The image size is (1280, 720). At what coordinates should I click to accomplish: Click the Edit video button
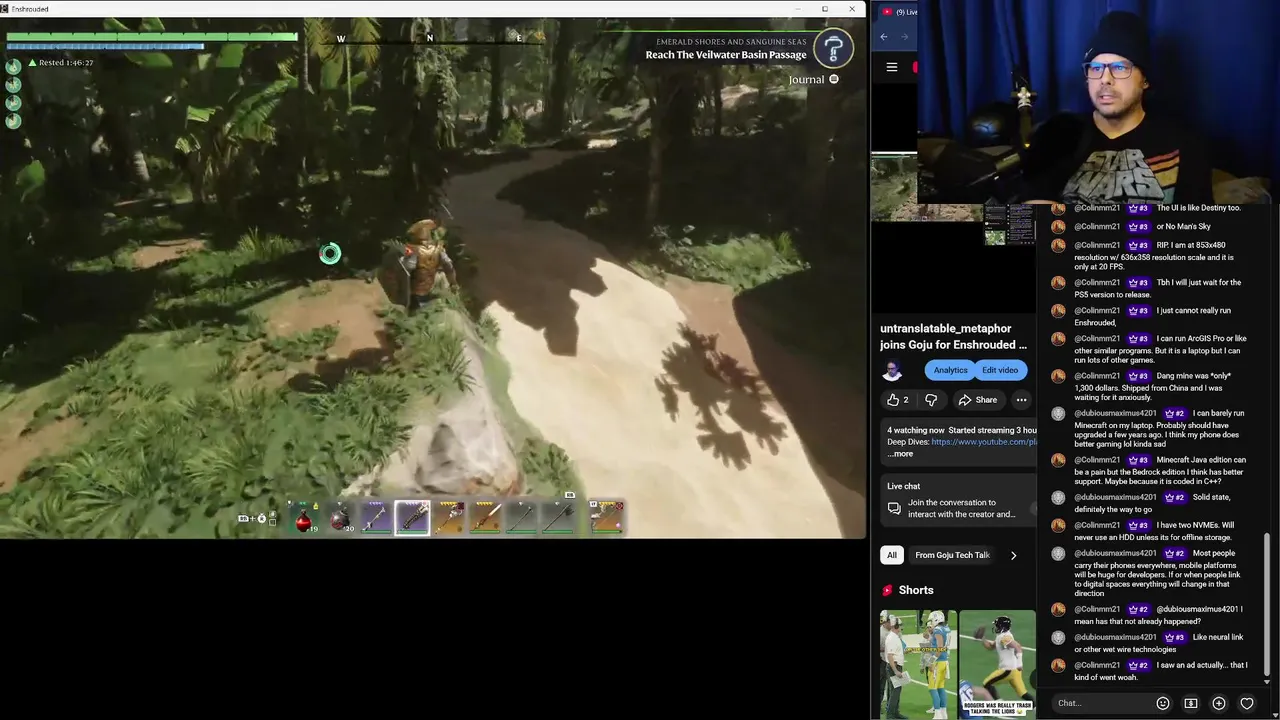click(1000, 370)
